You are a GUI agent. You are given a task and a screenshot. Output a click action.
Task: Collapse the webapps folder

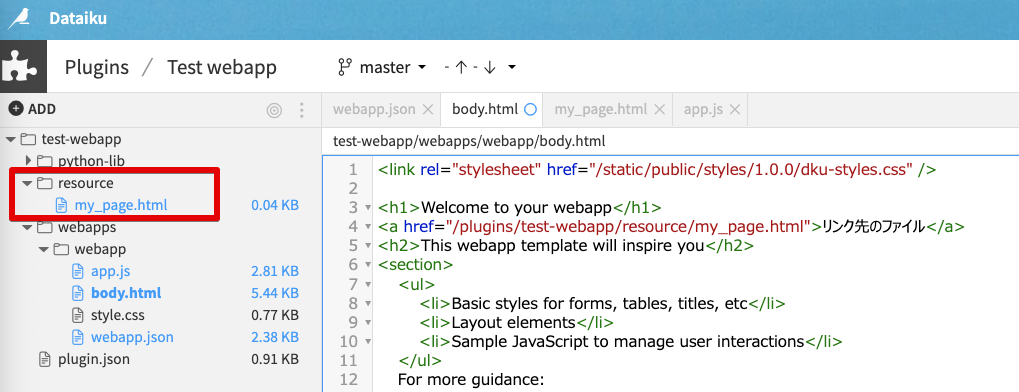(27, 228)
